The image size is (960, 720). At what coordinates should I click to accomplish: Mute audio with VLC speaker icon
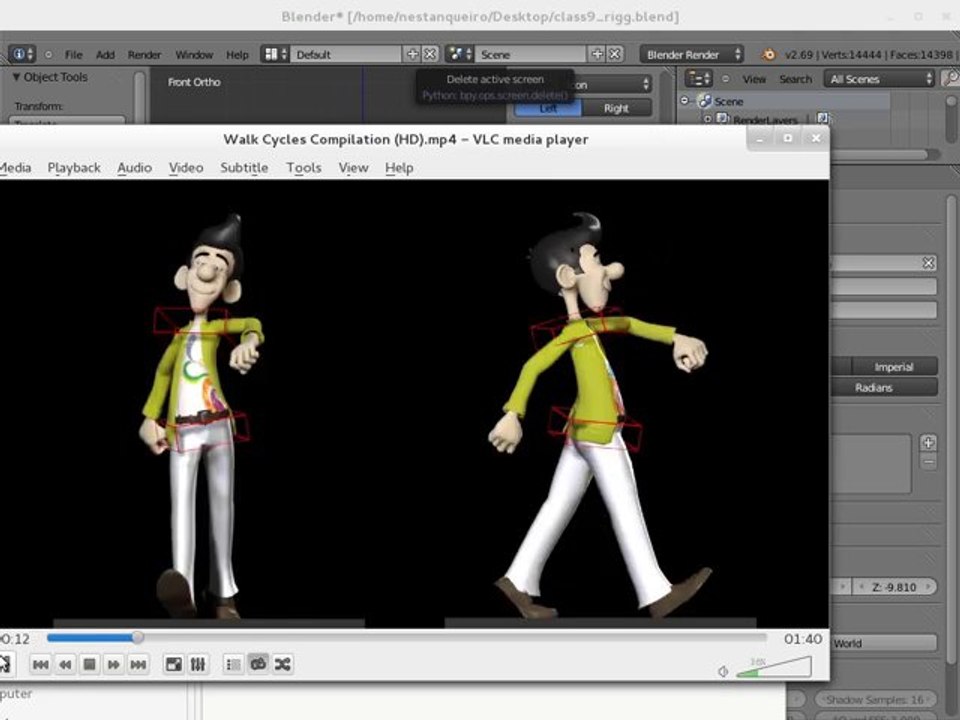point(723,672)
